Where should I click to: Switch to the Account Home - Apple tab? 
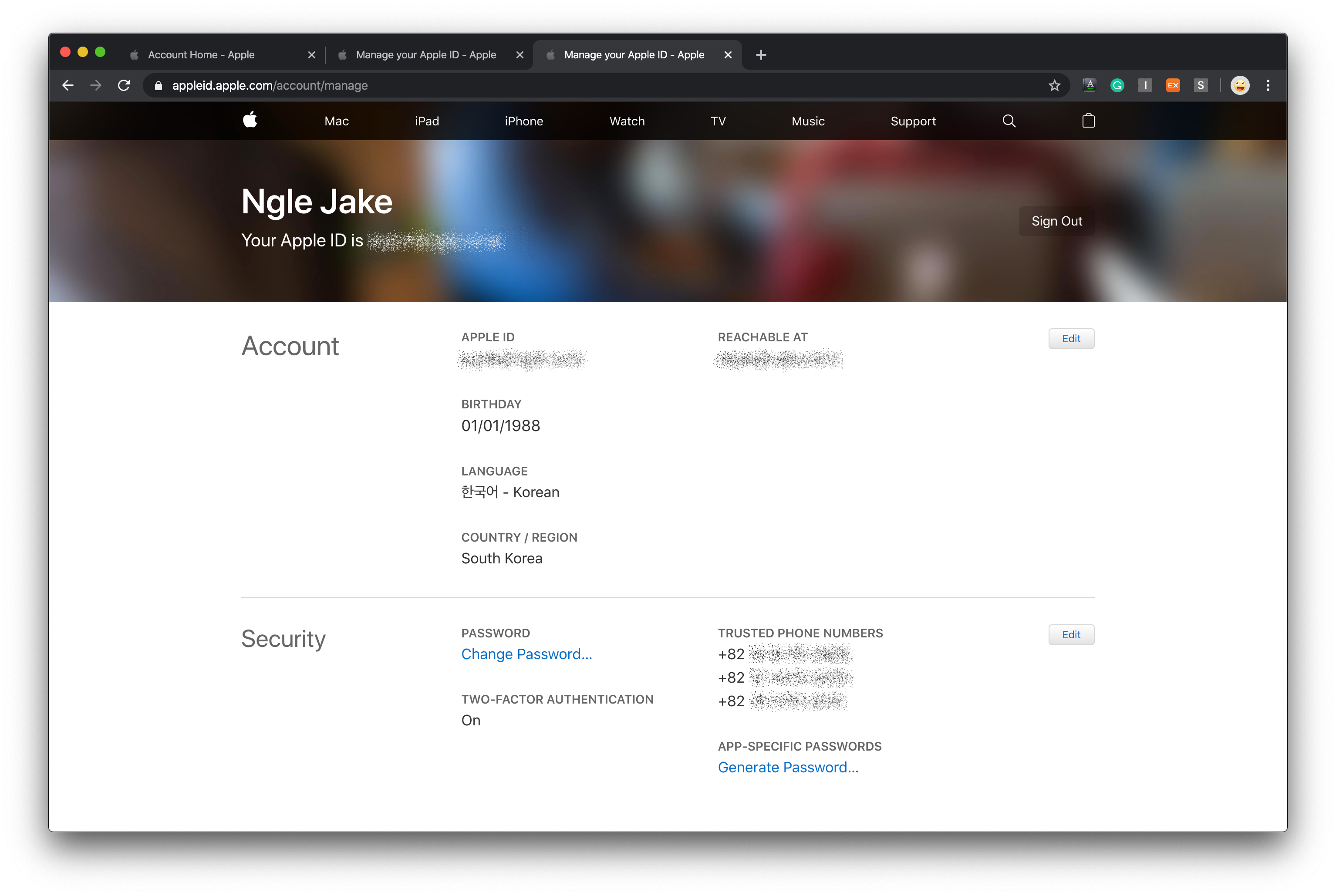coord(201,55)
